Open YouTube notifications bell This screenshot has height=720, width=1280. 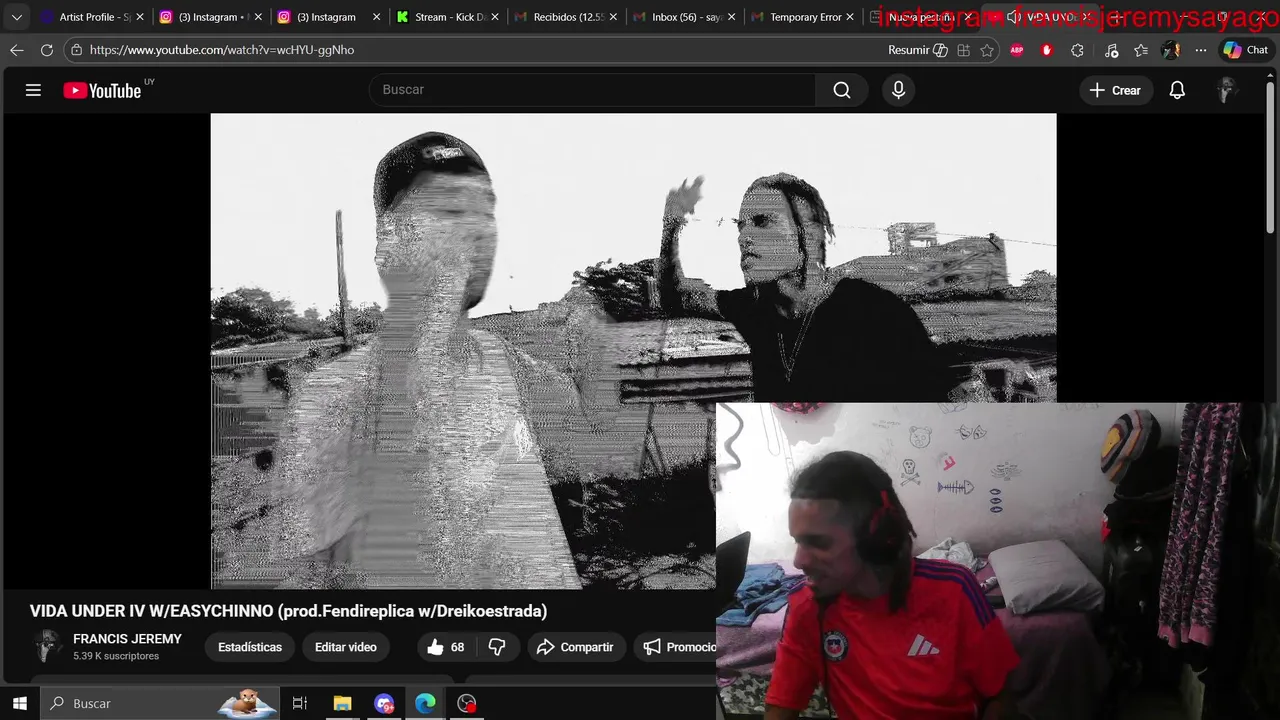tap(1177, 90)
